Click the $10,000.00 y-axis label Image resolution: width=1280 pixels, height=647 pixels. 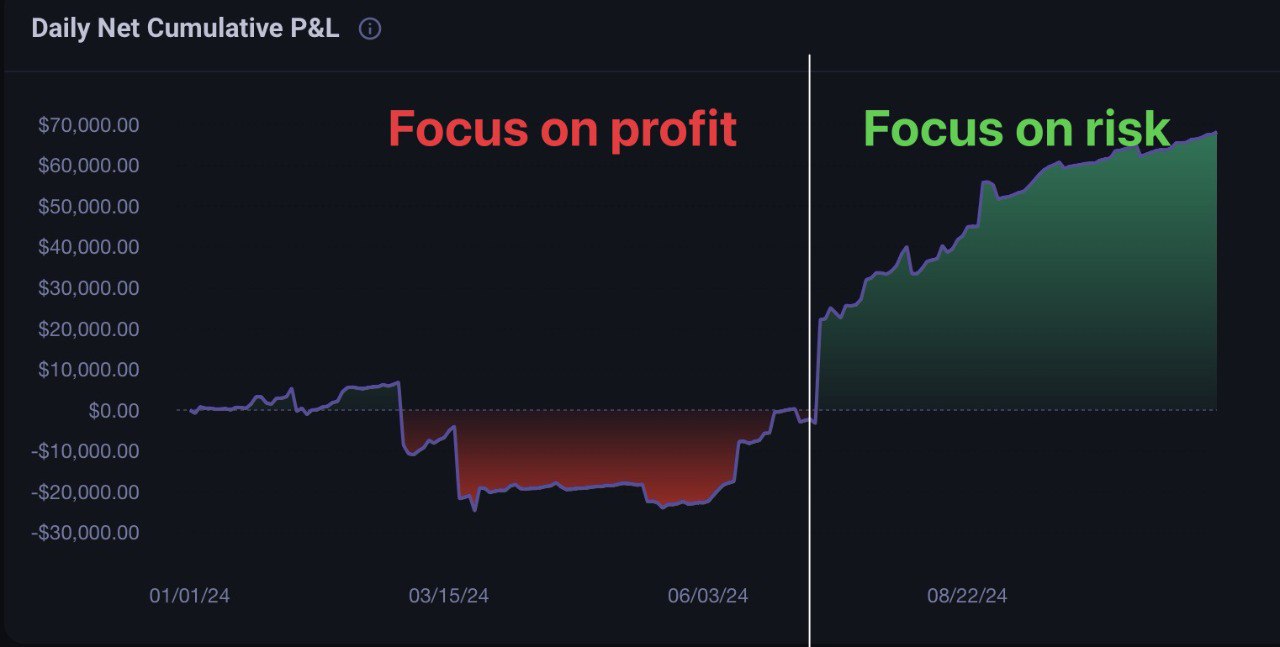[x=88, y=370]
